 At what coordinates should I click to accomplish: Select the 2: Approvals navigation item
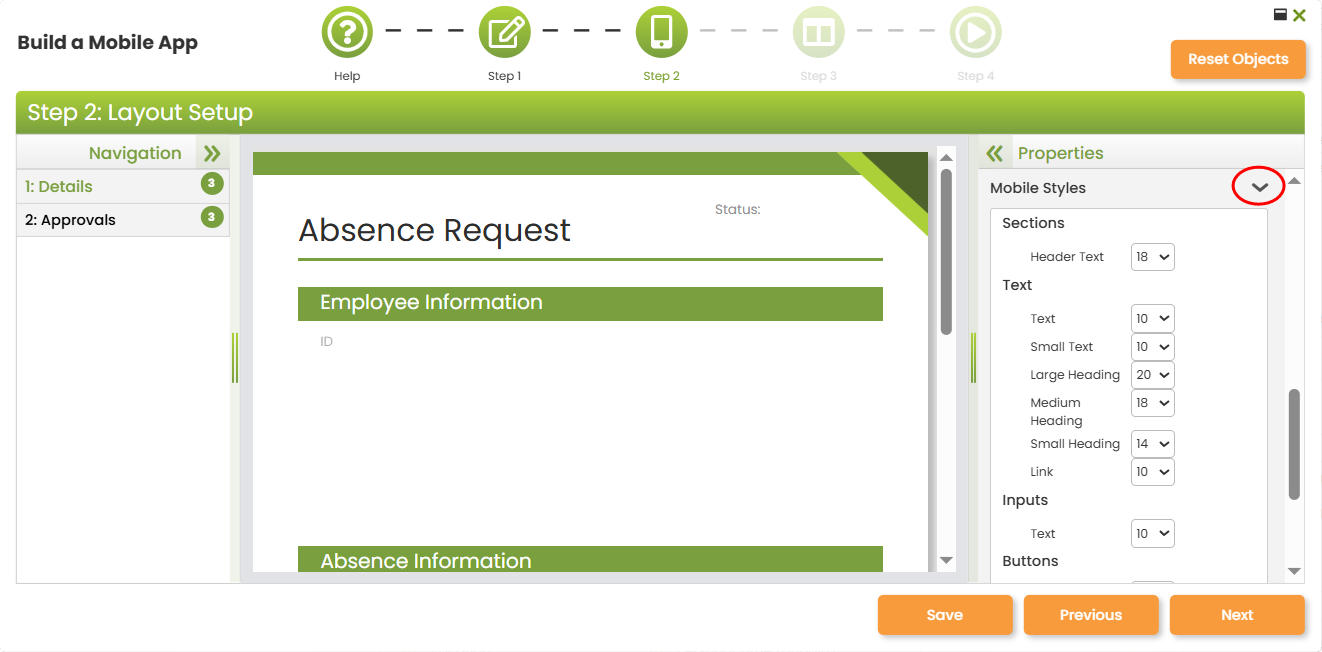pos(70,220)
